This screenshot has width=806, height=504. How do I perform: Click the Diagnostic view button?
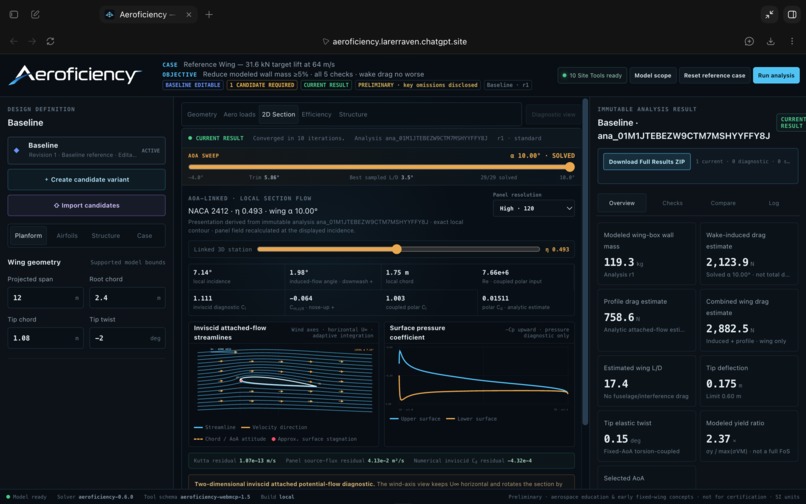[x=553, y=114]
